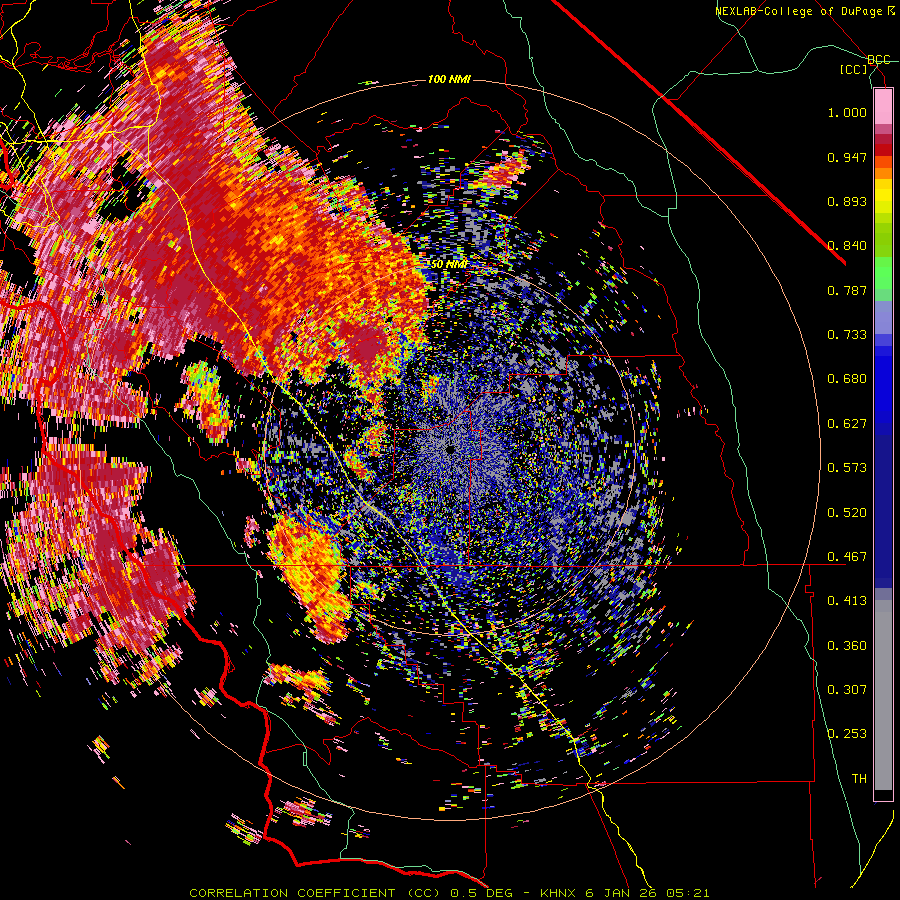Pick the light pink swatch atop the color bar

pos(883,106)
